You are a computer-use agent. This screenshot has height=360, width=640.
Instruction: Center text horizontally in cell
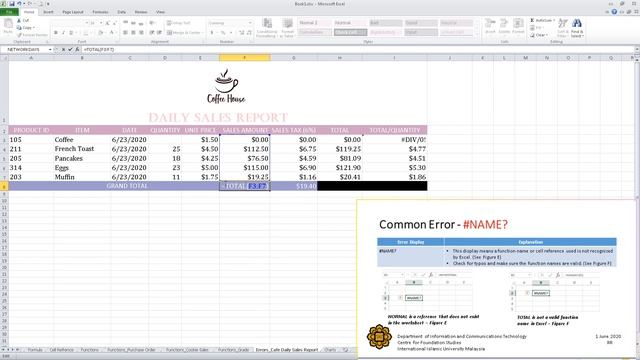(x=133, y=33)
